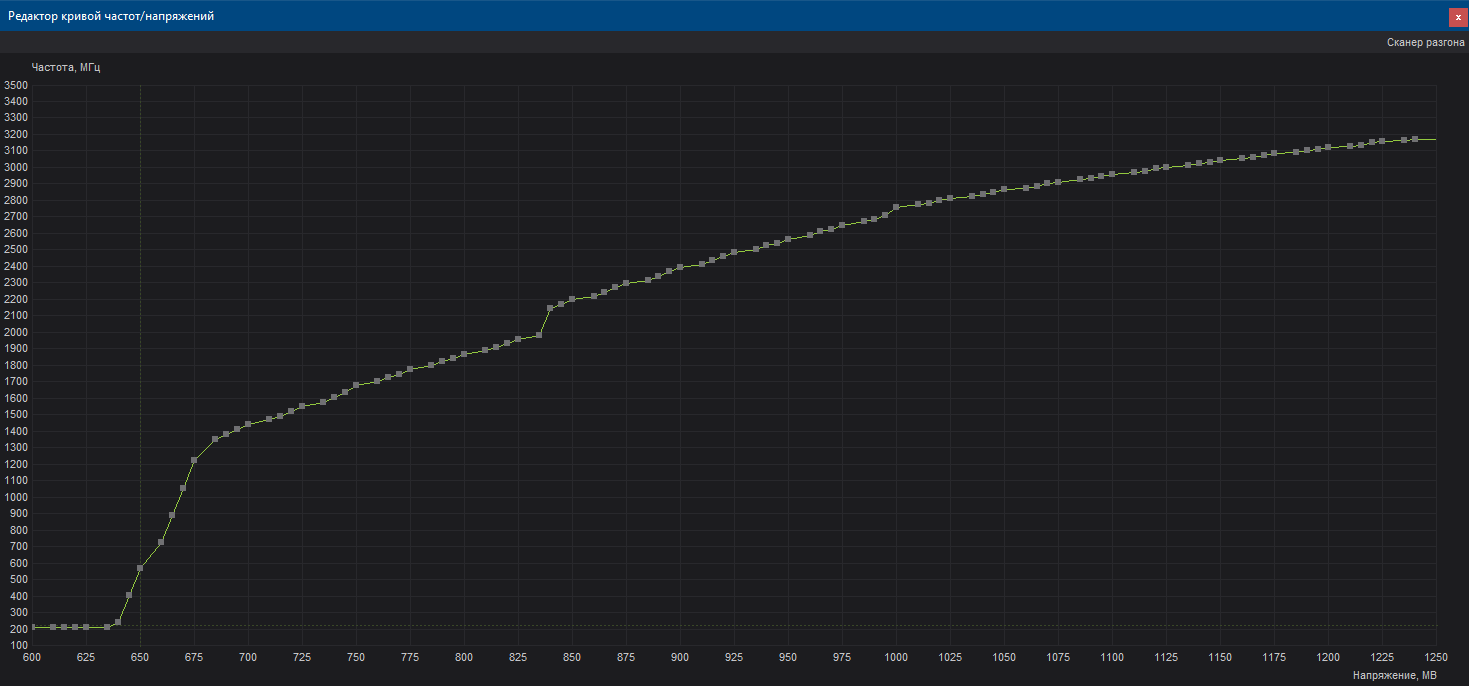Click the Редактор кривой частот/напряжений title bar
Screen dimensions: 1469x686
coord(600,17)
